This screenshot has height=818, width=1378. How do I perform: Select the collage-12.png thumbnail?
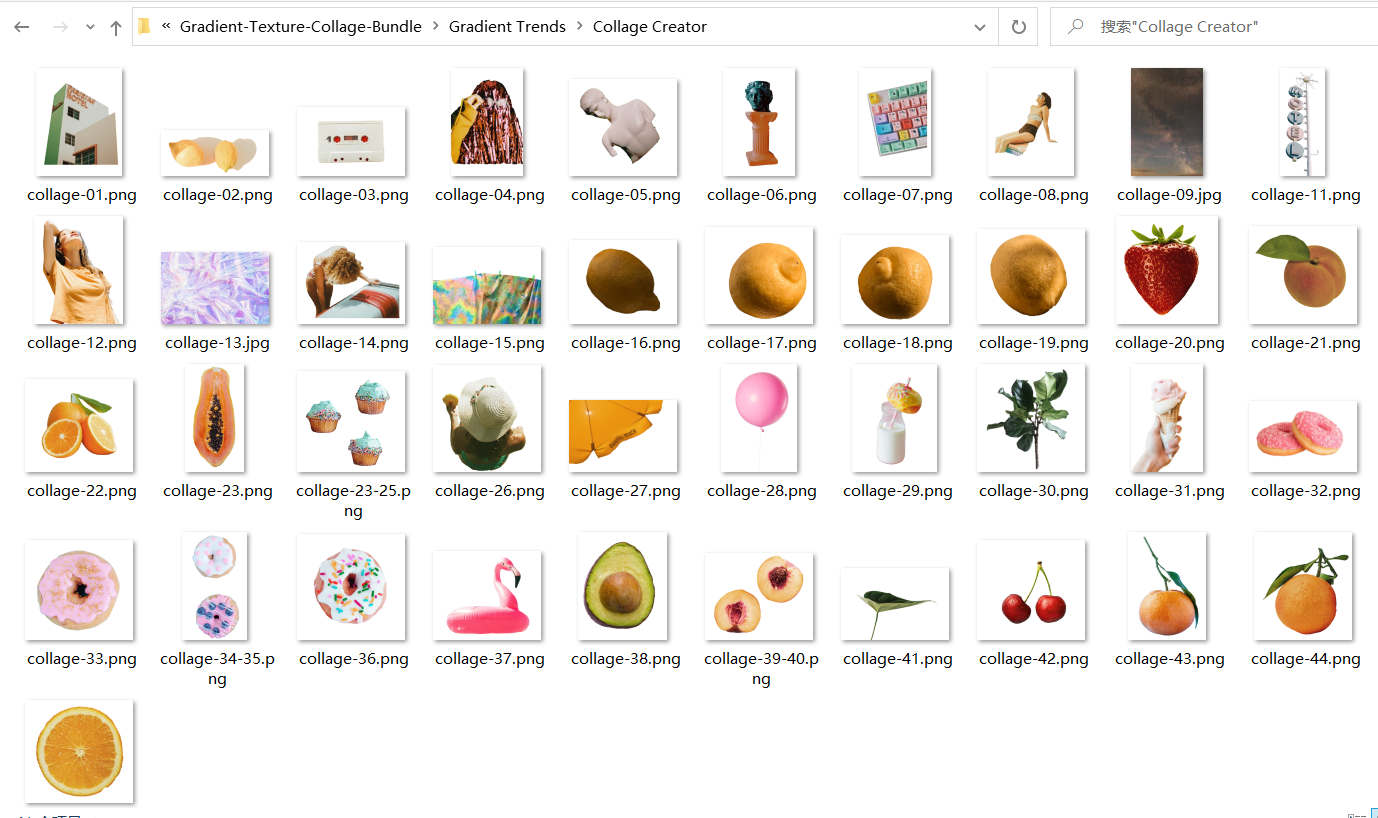point(79,270)
